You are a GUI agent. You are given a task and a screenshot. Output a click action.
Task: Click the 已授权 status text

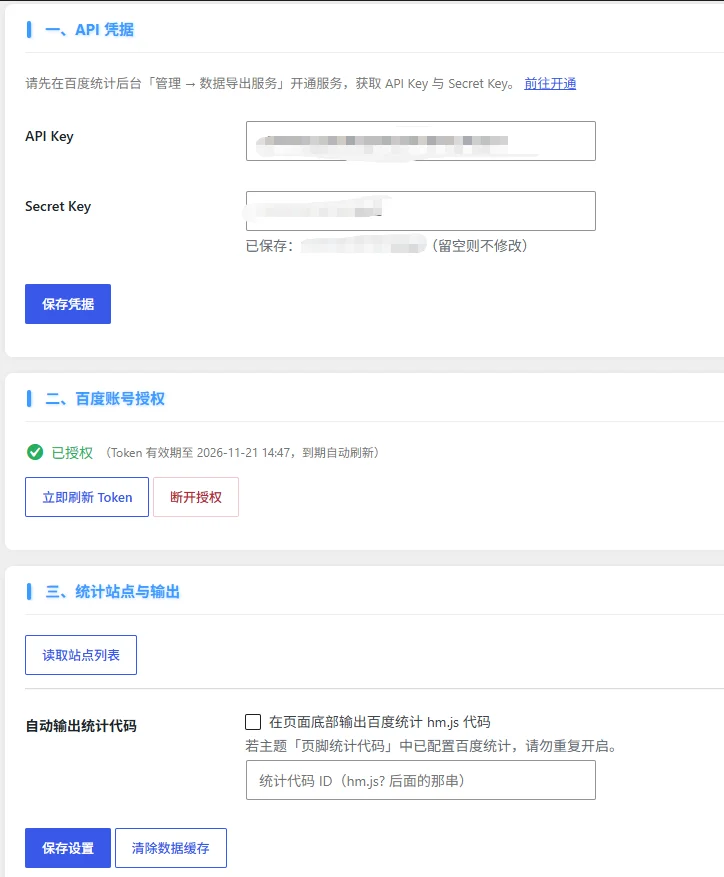click(x=72, y=452)
